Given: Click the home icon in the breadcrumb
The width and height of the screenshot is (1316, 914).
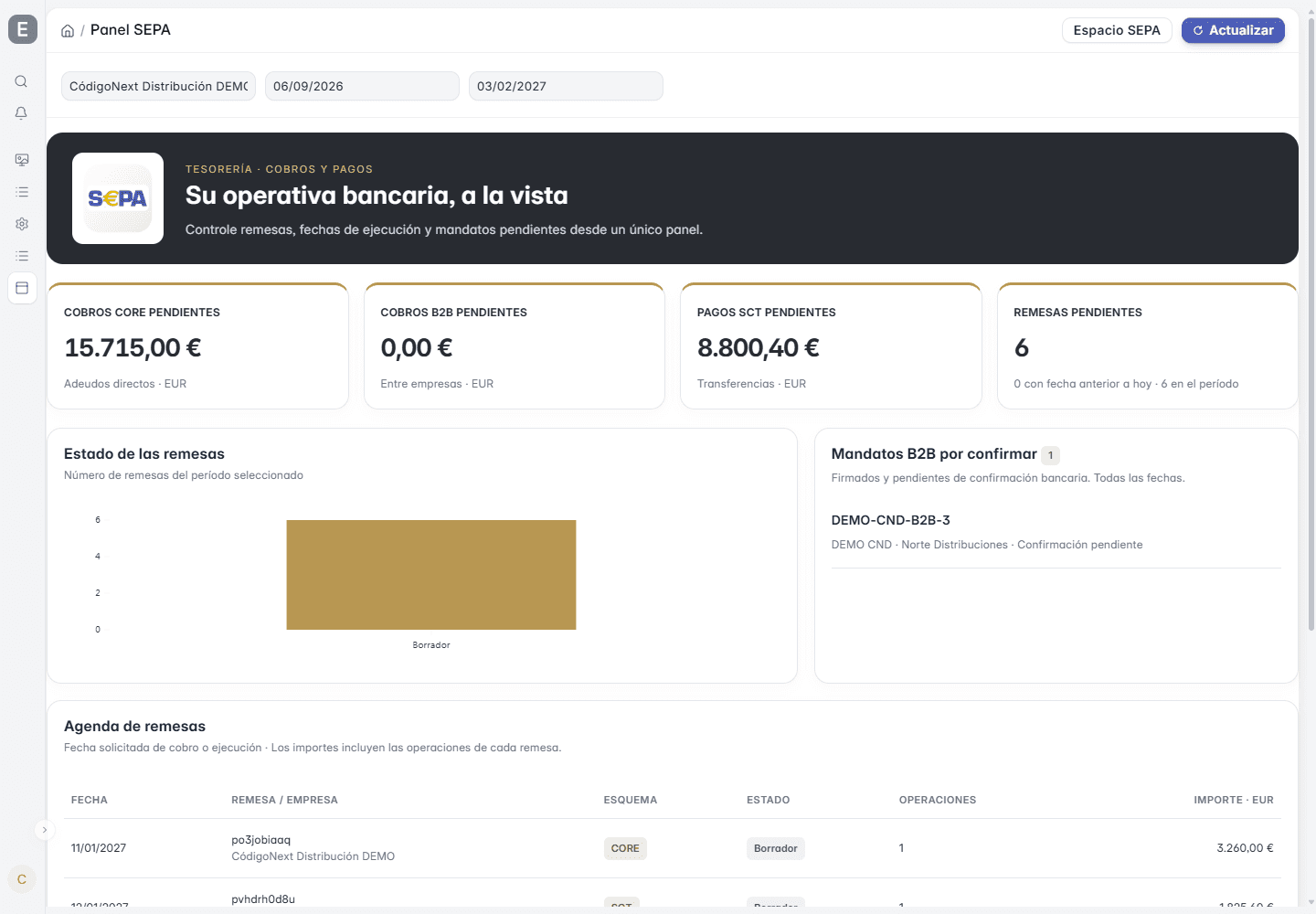Looking at the screenshot, I should pos(68,30).
